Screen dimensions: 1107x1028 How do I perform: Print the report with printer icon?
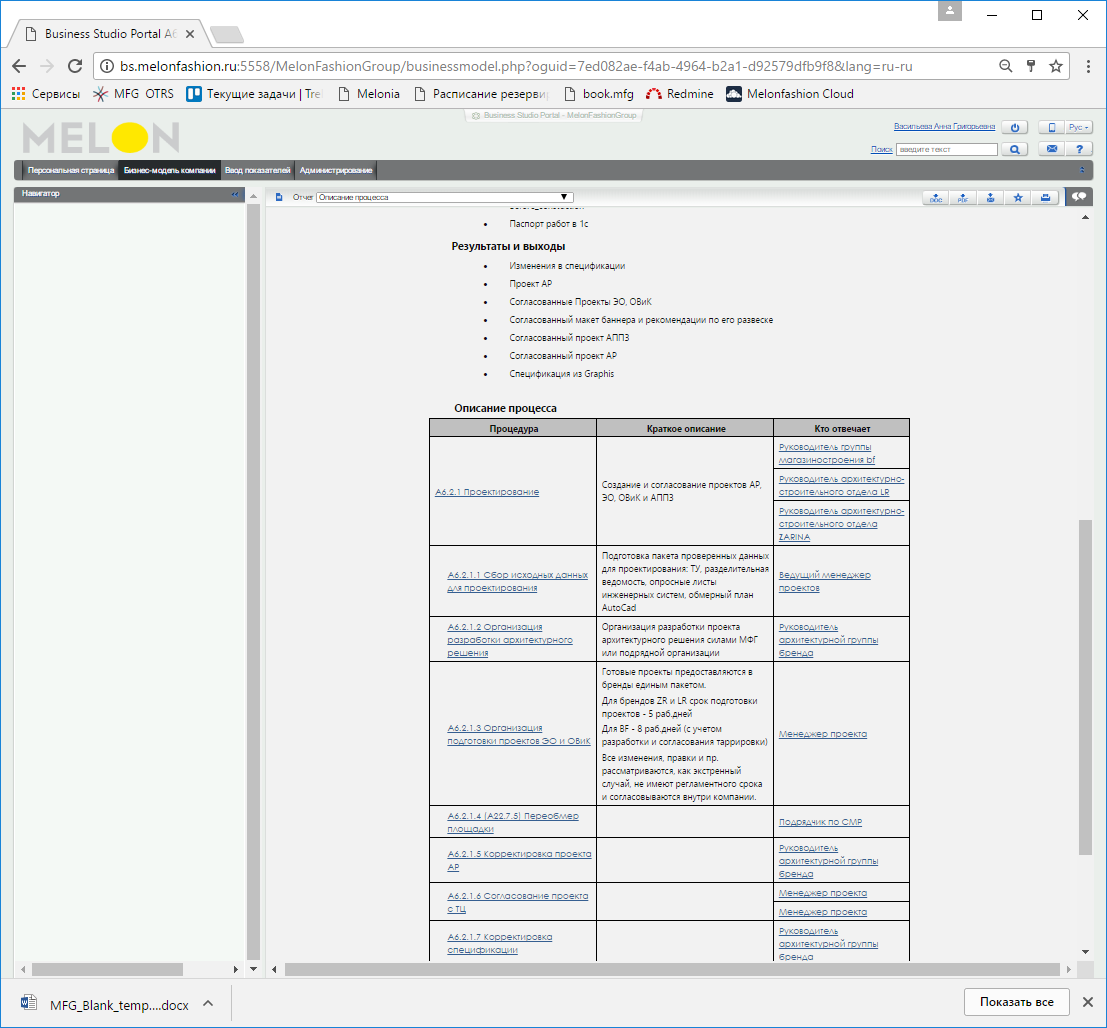[x=1045, y=198]
